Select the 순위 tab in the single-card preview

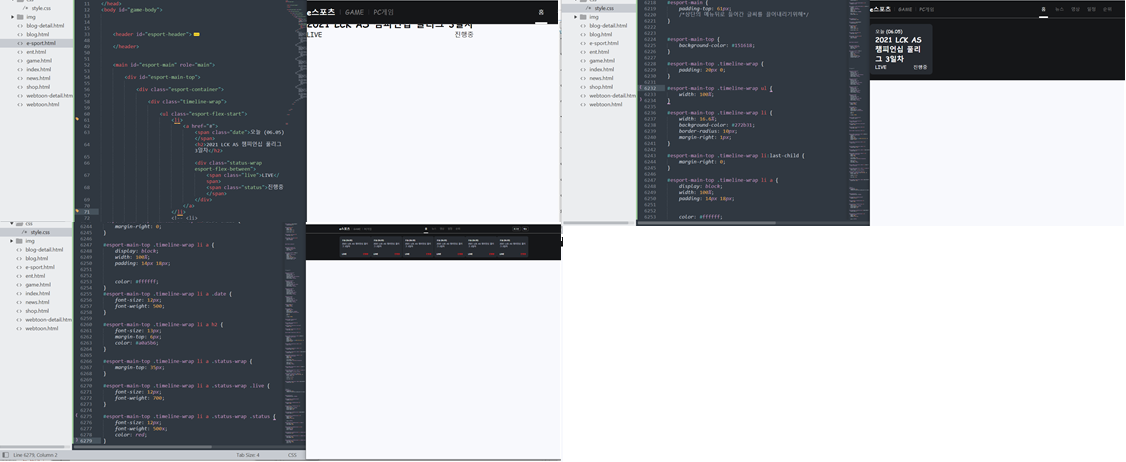point(1107,9)
